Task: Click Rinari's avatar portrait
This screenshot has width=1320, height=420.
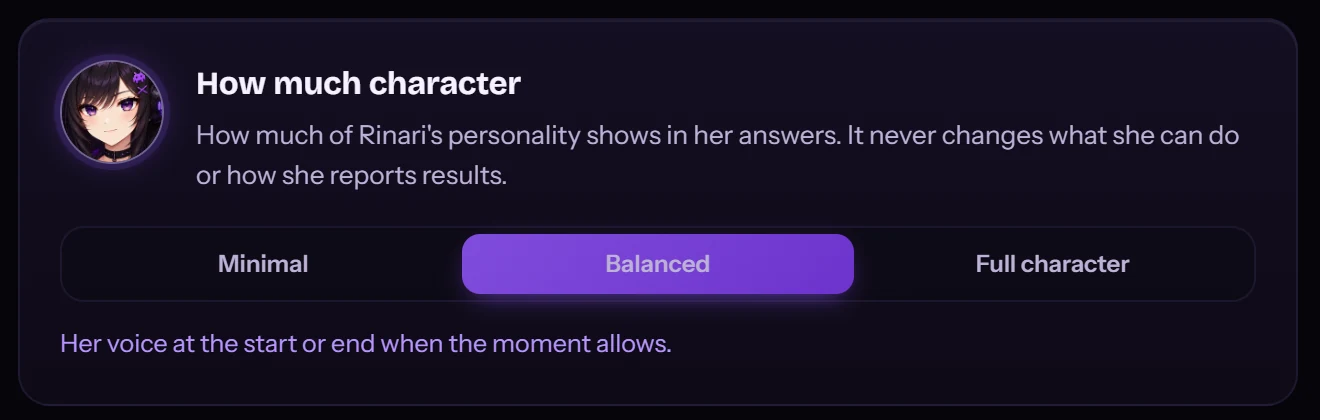Action: [x=111, y=110]
